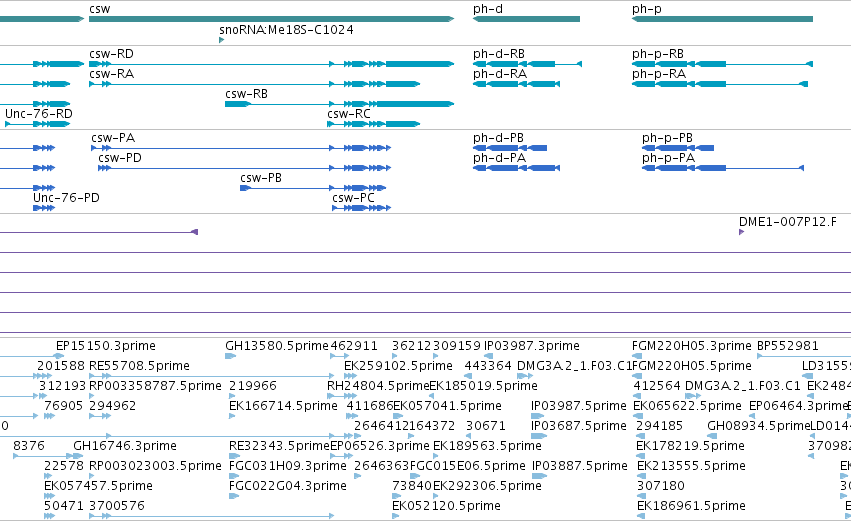Select the ph-p-PA protein feature

coord(723,168)
